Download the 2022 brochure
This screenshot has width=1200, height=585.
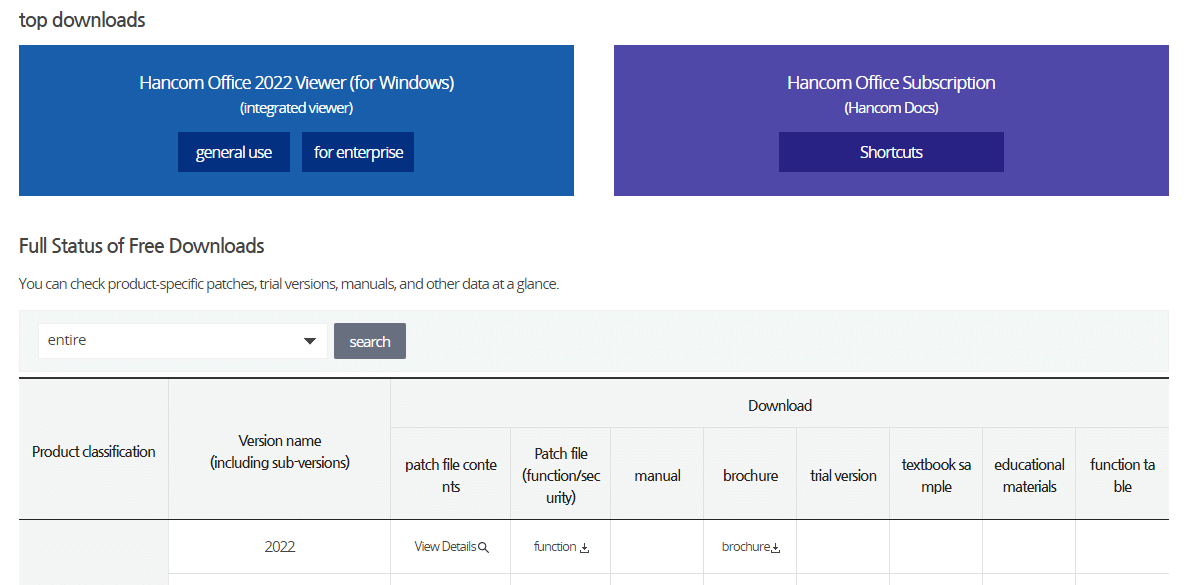point(748,546)
